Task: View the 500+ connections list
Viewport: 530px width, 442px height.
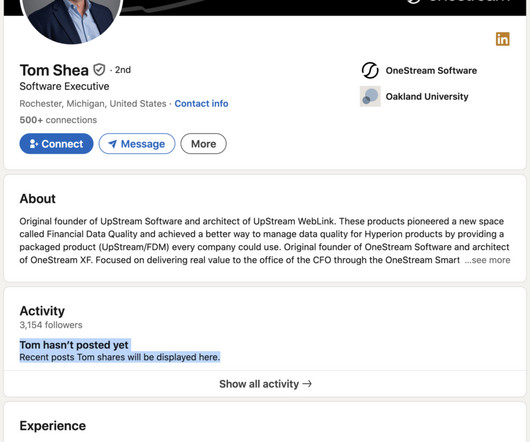Action: point(58,120)
